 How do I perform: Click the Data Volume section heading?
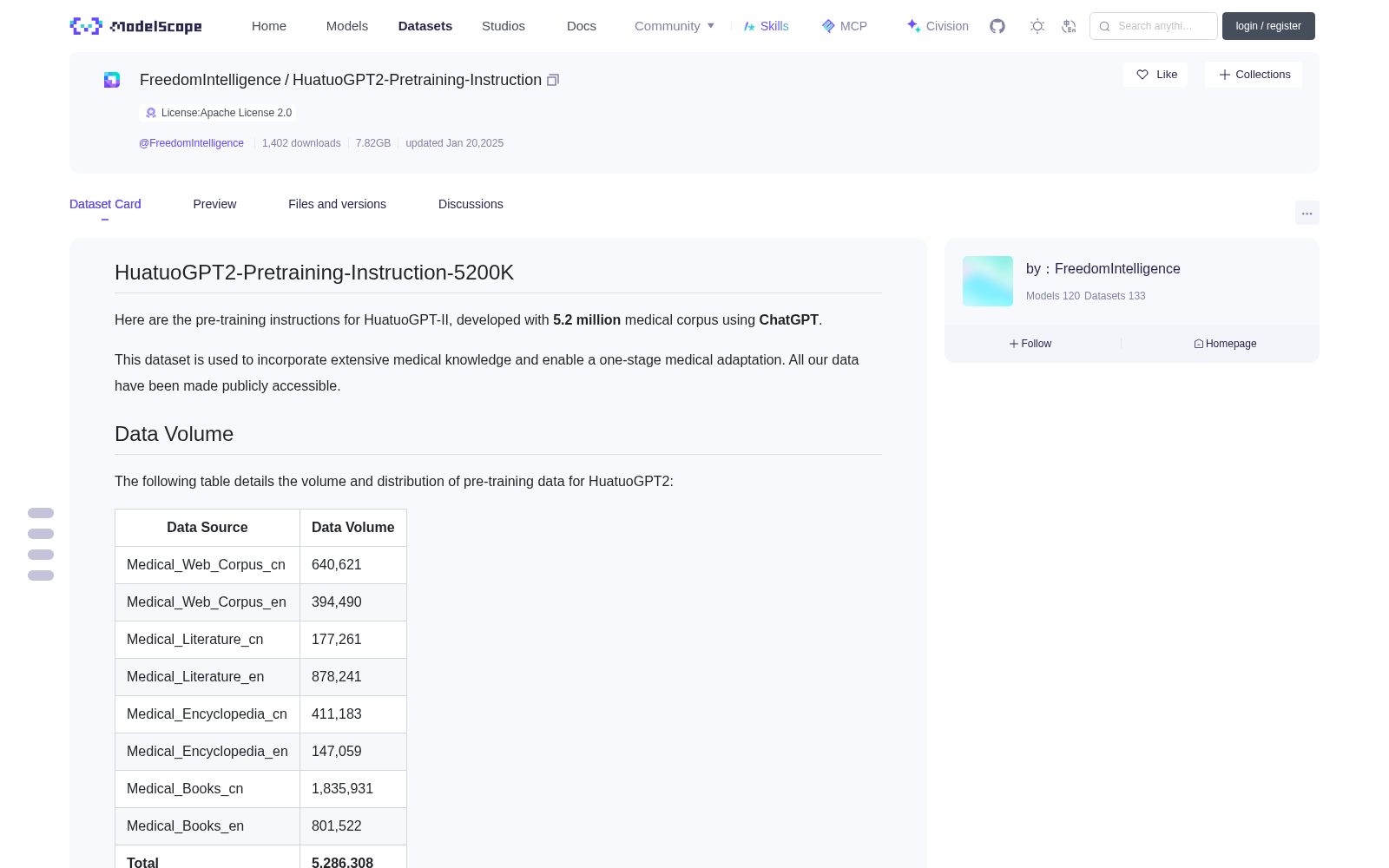click(x=174, y=434)
